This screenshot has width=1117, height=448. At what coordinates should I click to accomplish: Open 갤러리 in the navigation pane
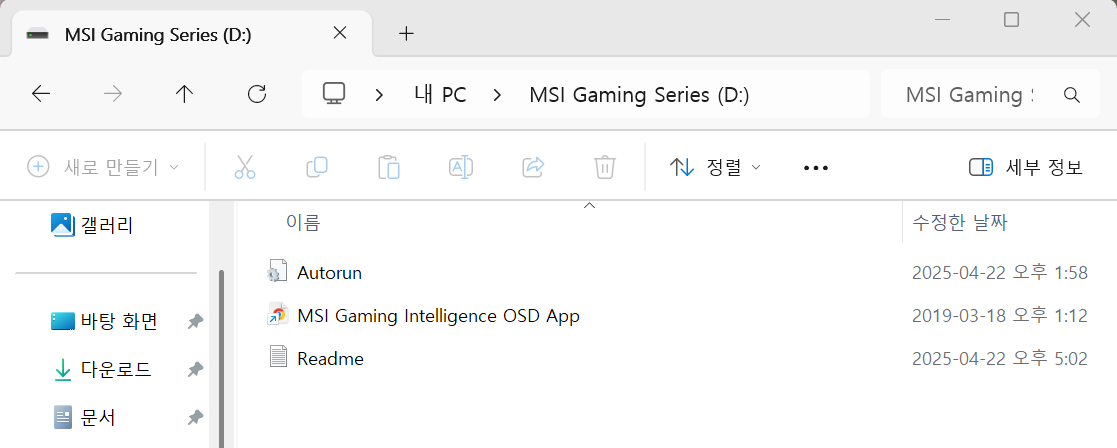(x=93, y=226)
